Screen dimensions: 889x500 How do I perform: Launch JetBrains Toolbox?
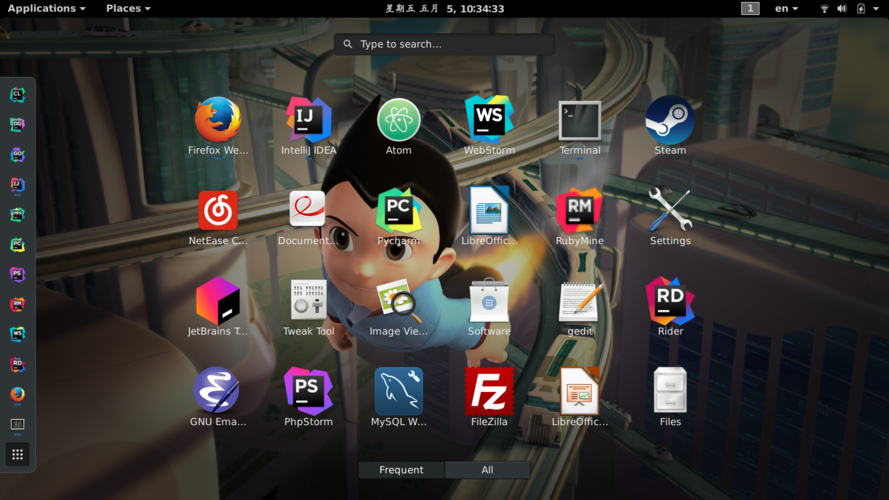tap(218, 300)
